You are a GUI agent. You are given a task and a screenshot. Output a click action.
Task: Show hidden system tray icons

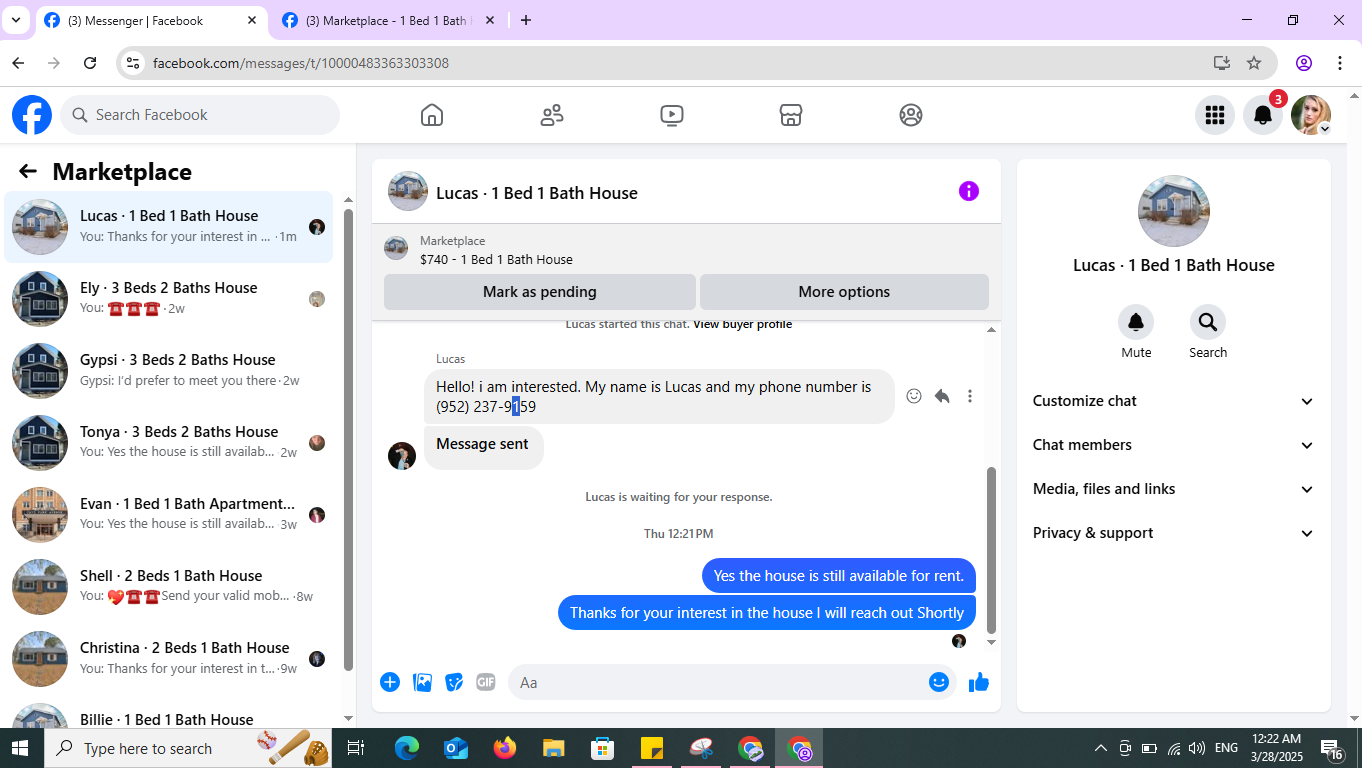point(1101,748)
